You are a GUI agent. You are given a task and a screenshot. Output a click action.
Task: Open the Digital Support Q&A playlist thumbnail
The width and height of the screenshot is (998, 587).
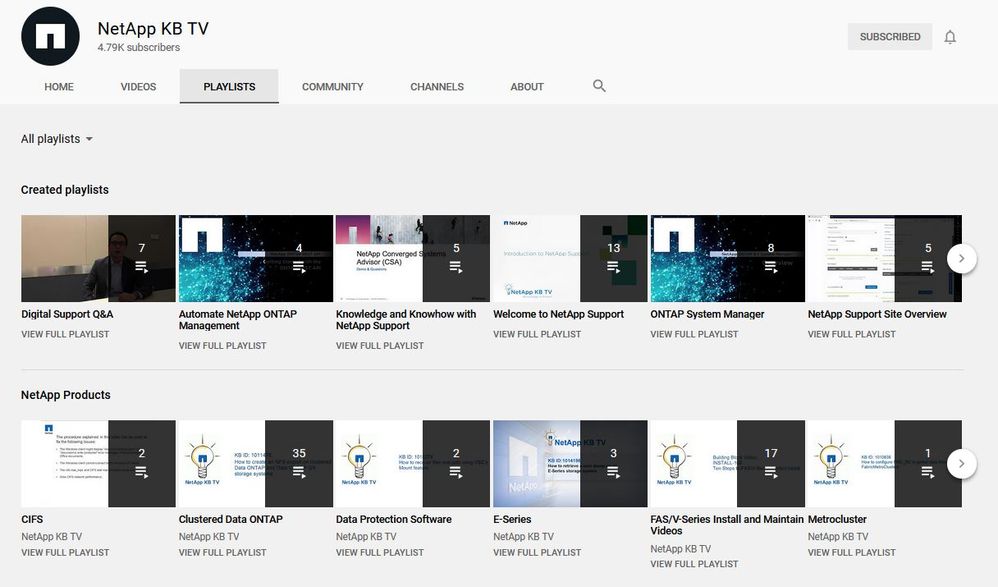[x=98, y=258]
